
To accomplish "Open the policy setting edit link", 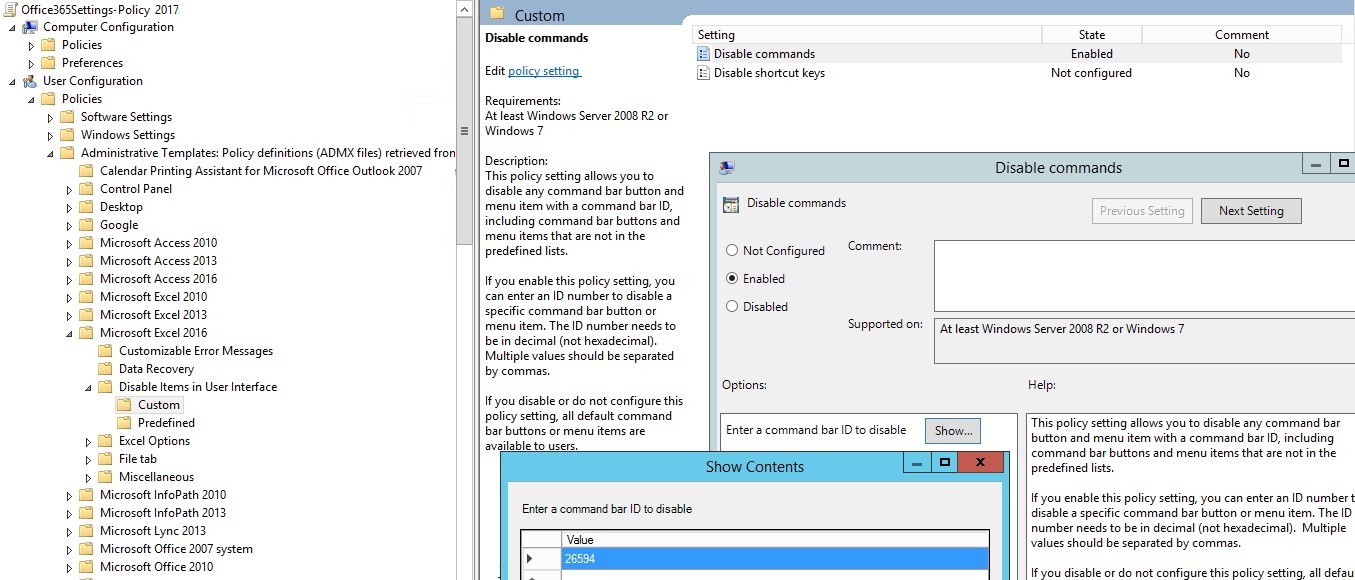I will (x=544, y=71).
